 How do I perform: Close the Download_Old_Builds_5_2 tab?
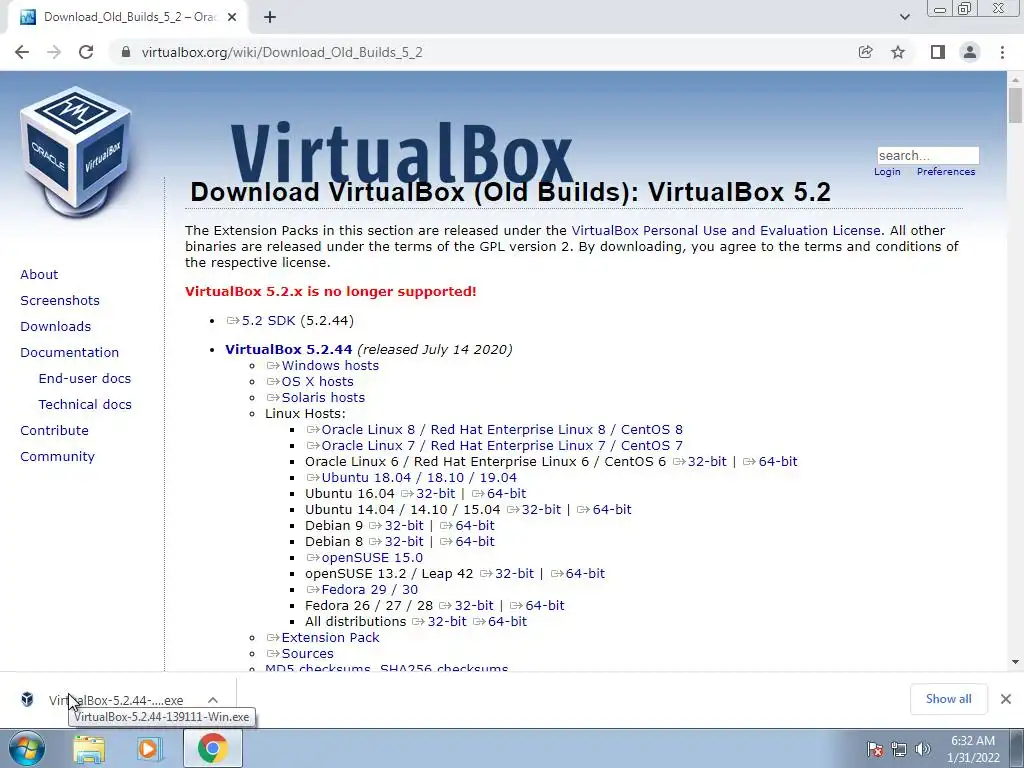pyautogui.click(x=232, y=17)
